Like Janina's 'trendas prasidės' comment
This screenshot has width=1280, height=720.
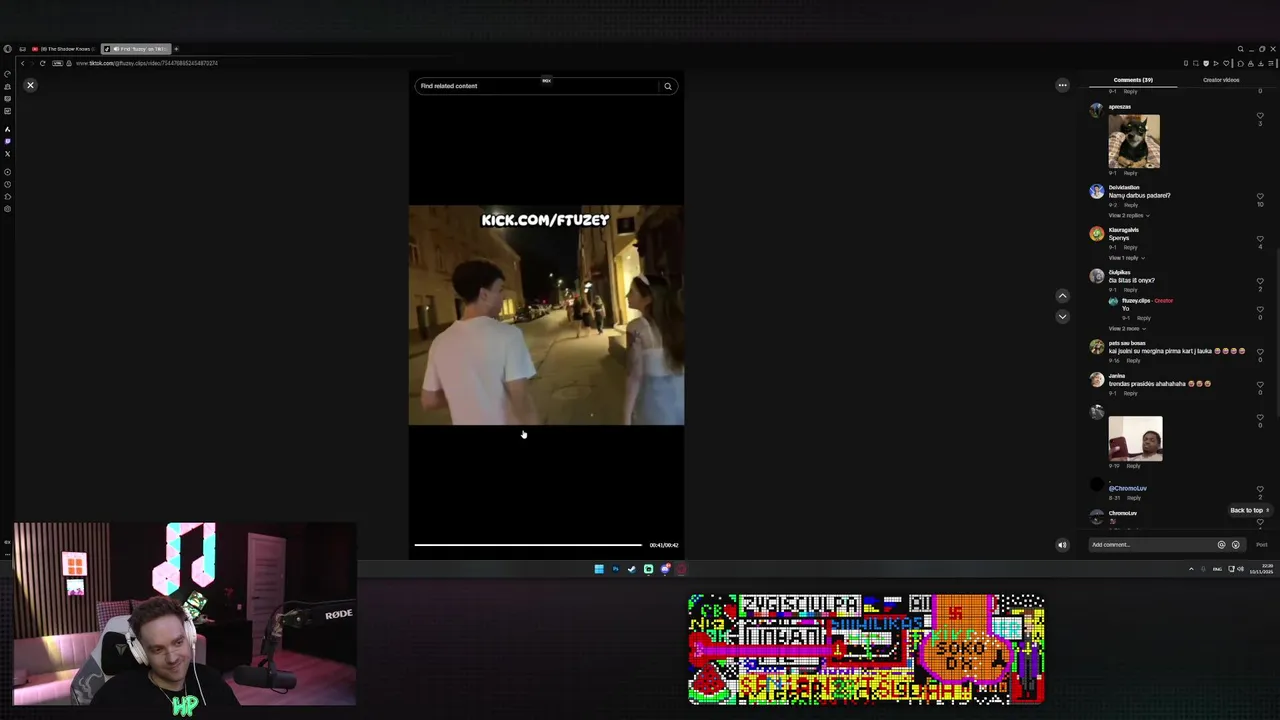pos(1260,384)
